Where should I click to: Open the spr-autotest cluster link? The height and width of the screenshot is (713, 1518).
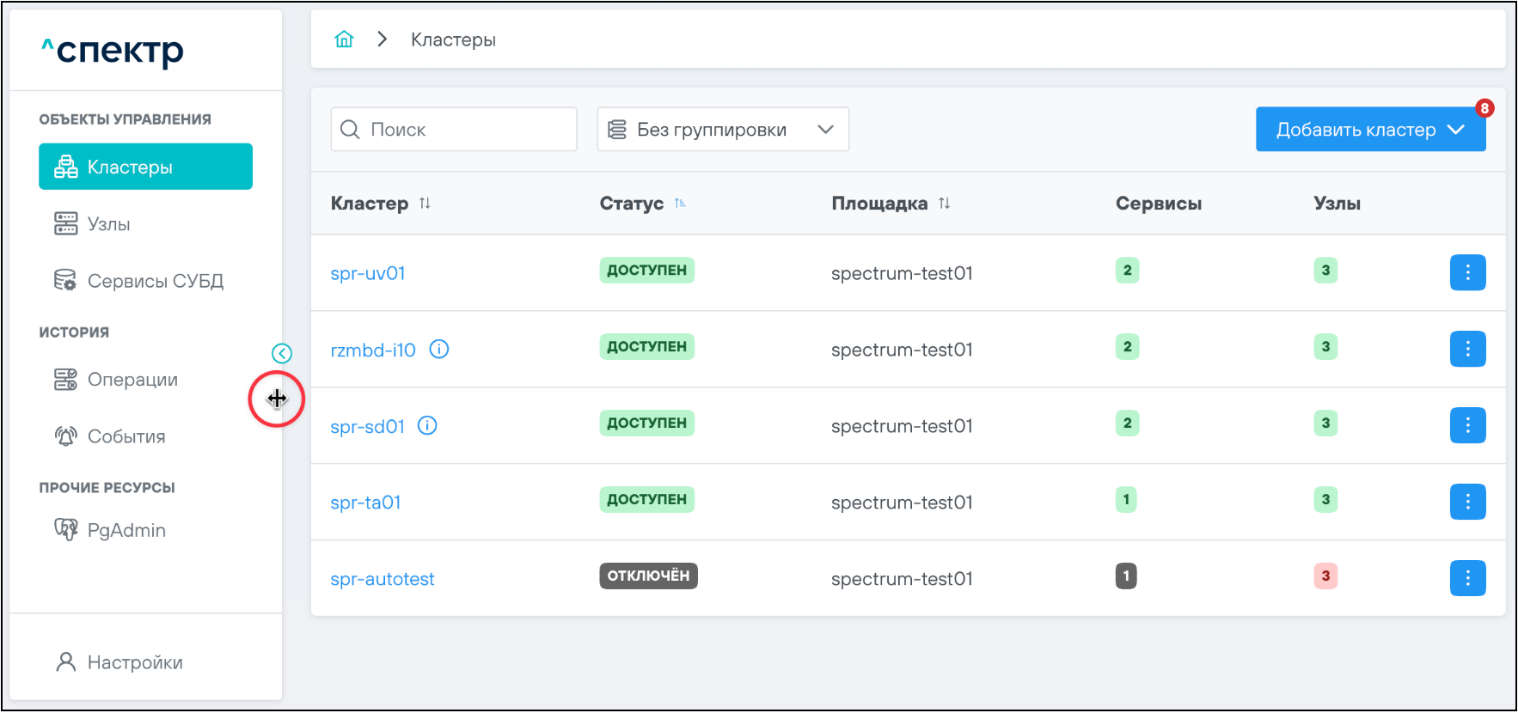[x=382, y=579]
